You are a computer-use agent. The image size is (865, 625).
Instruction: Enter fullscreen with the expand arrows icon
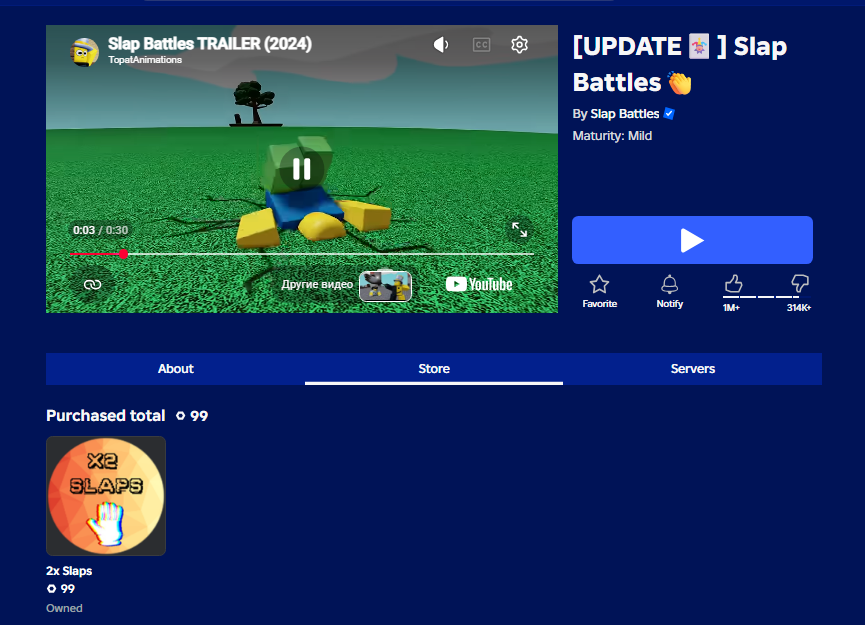[519, 229]
